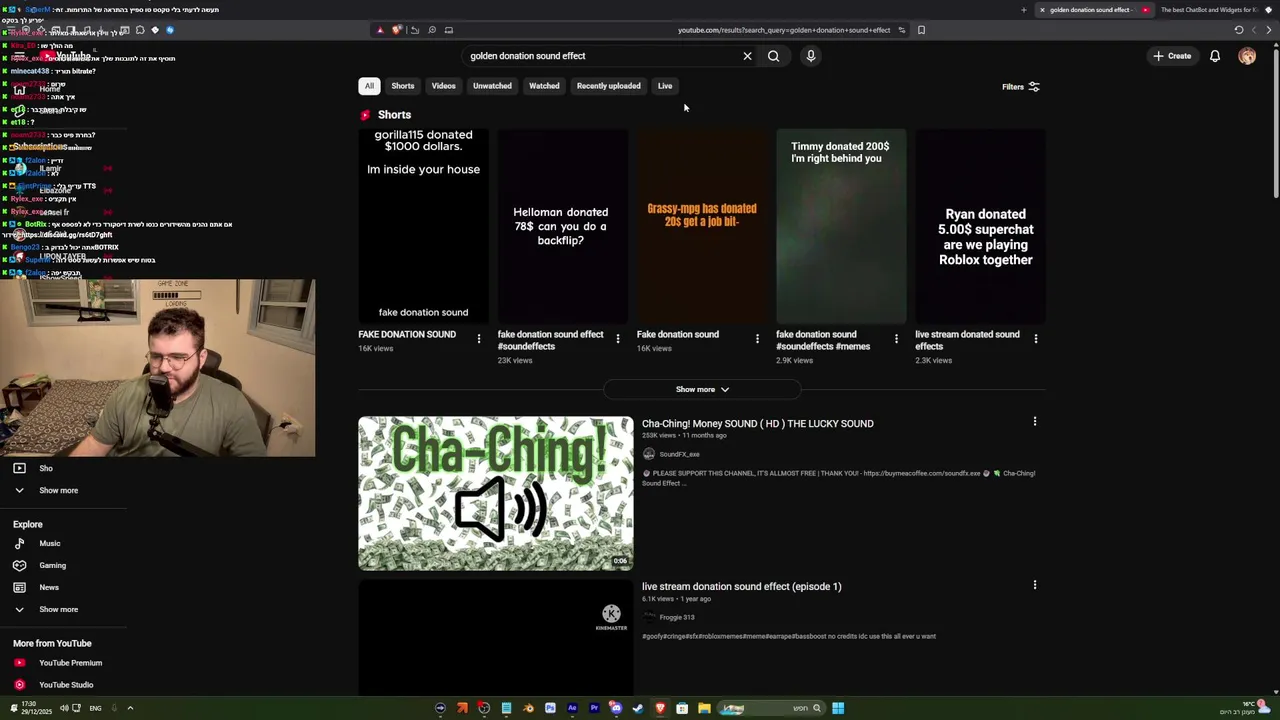Switch ENG input language in tray
The width and height of the screenshot is (1280, 720).
[95, 708]
